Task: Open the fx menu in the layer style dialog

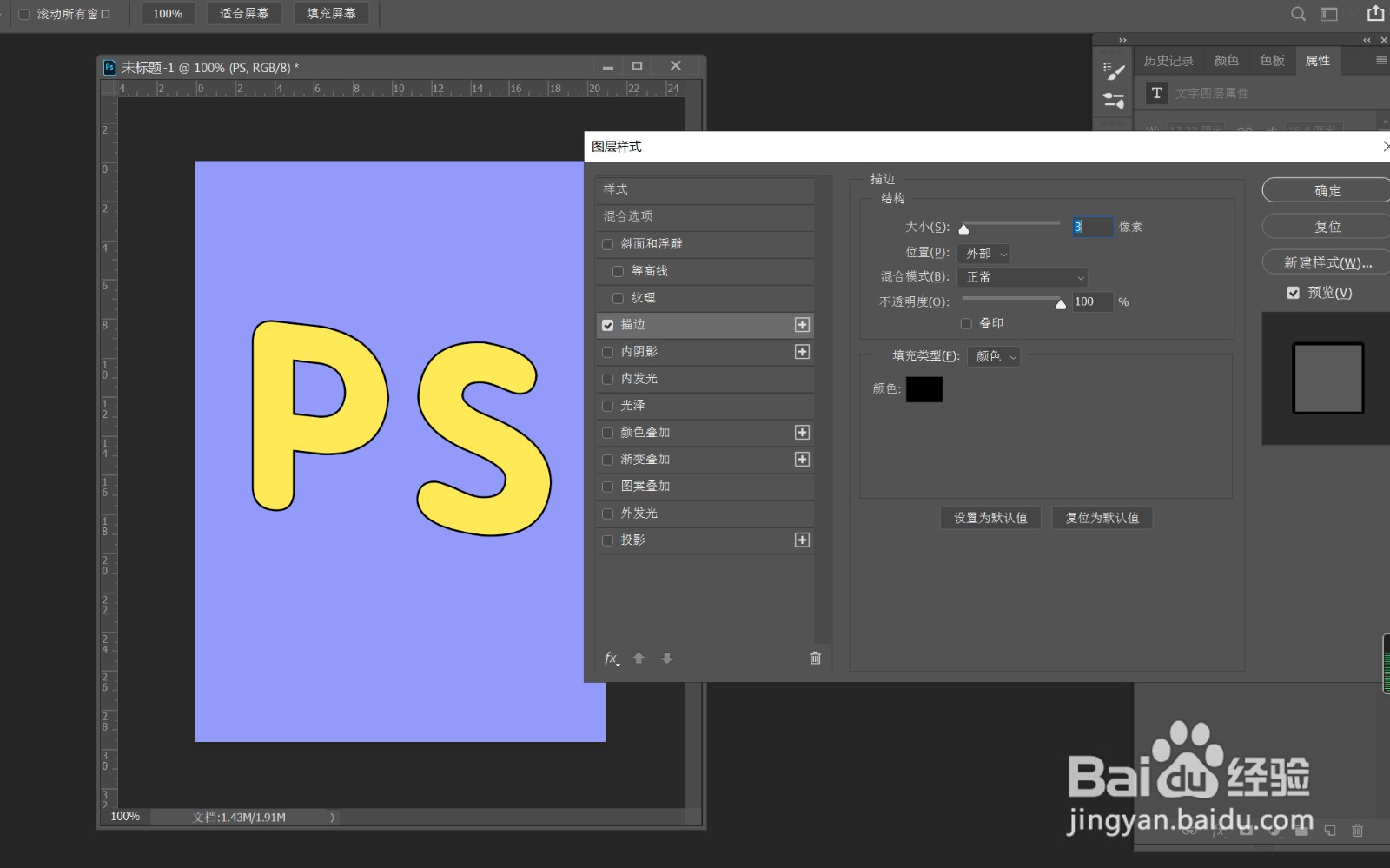Action: (x=612, y=659)
